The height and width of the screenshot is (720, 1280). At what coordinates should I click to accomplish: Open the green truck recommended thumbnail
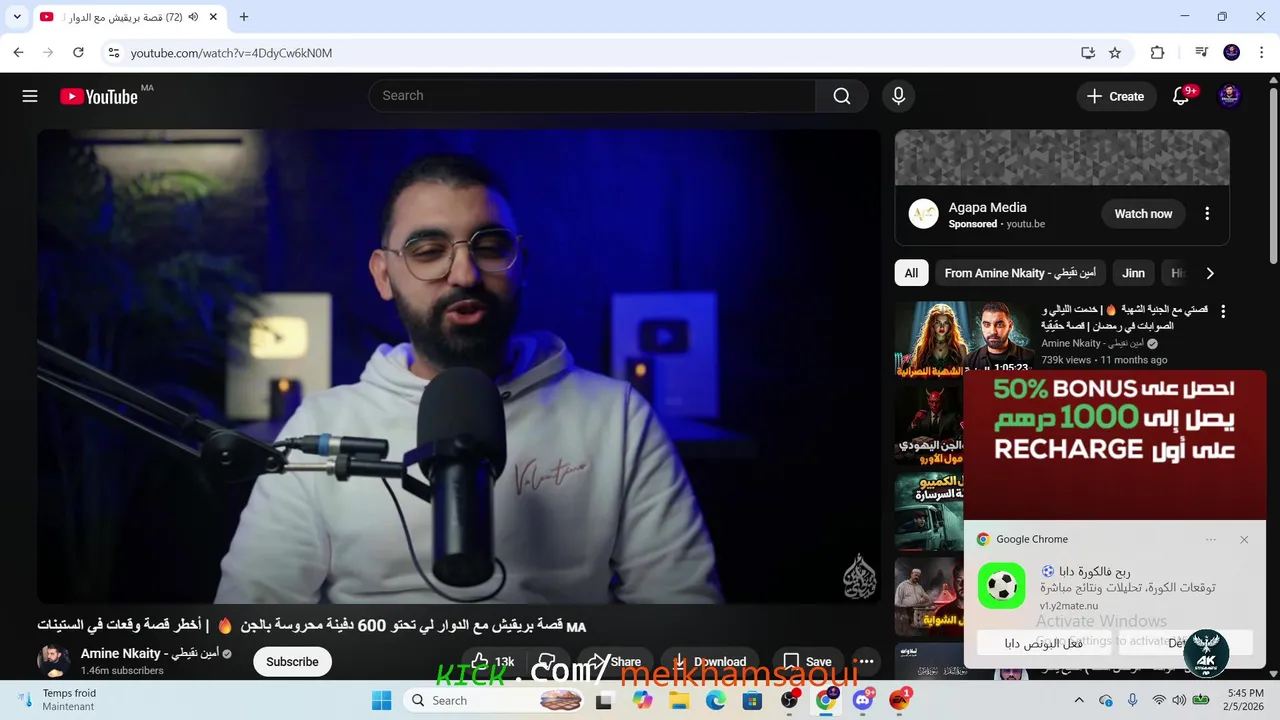coord(929,511)
